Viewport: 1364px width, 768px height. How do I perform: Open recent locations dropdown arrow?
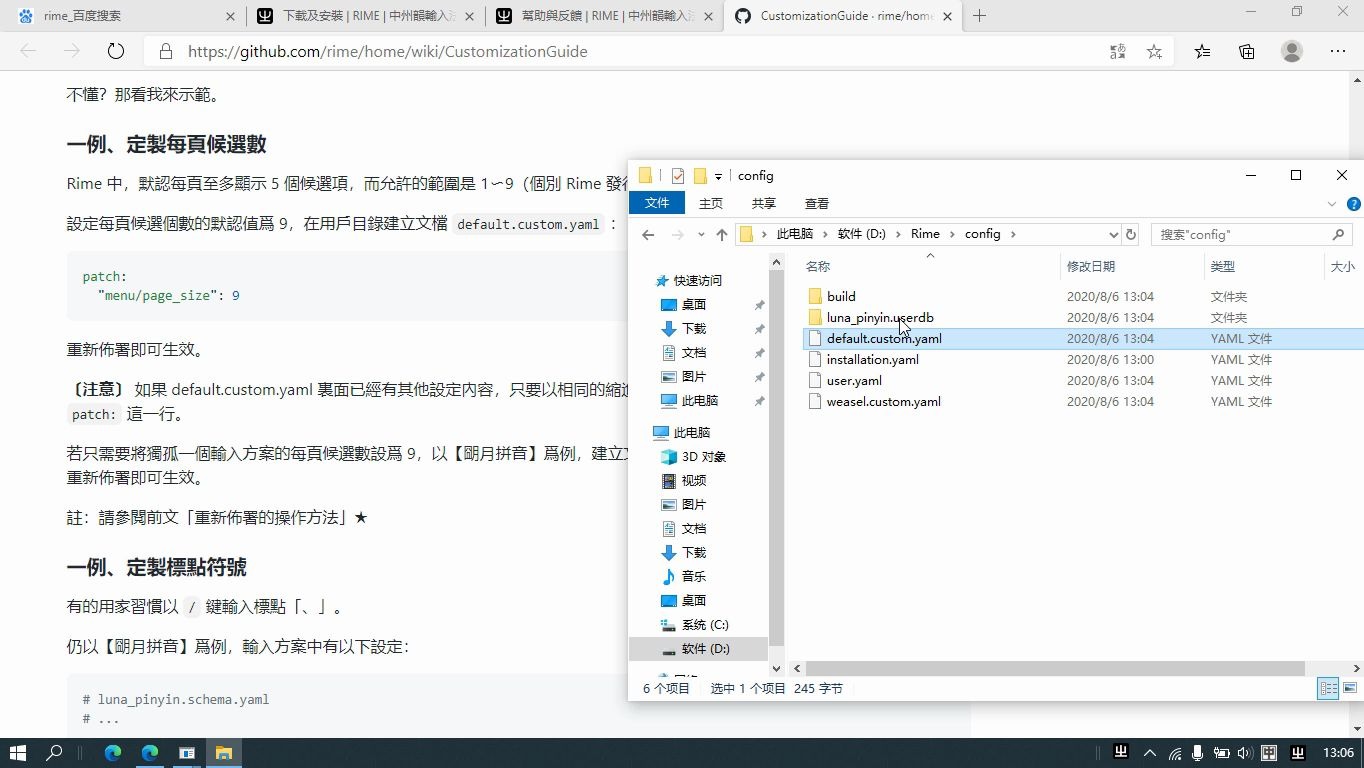[700, 235]
